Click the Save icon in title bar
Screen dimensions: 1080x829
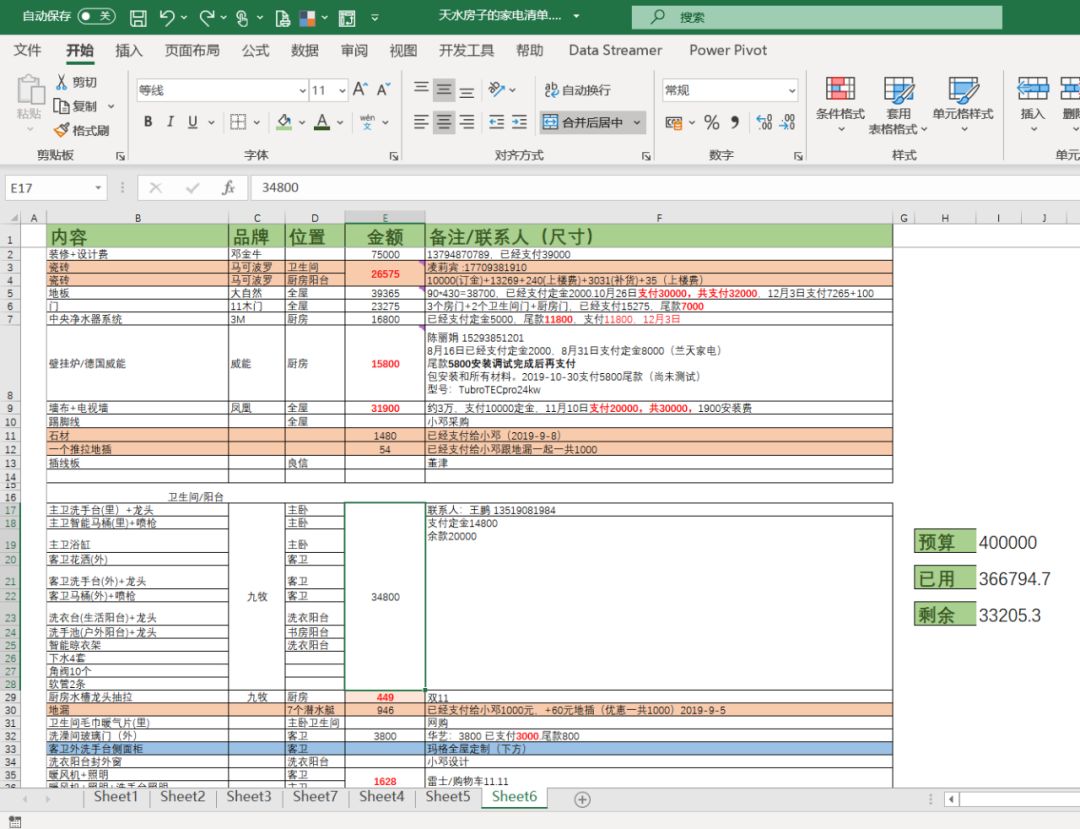click(x=138, y=17)
